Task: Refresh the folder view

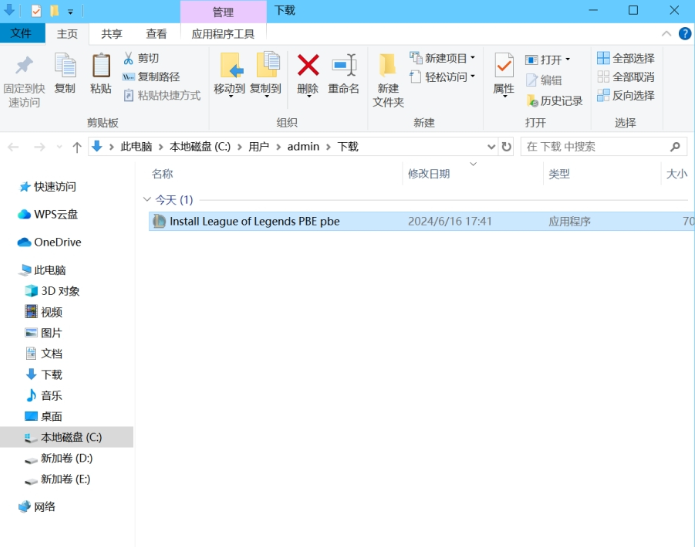Action: (506, 147)
